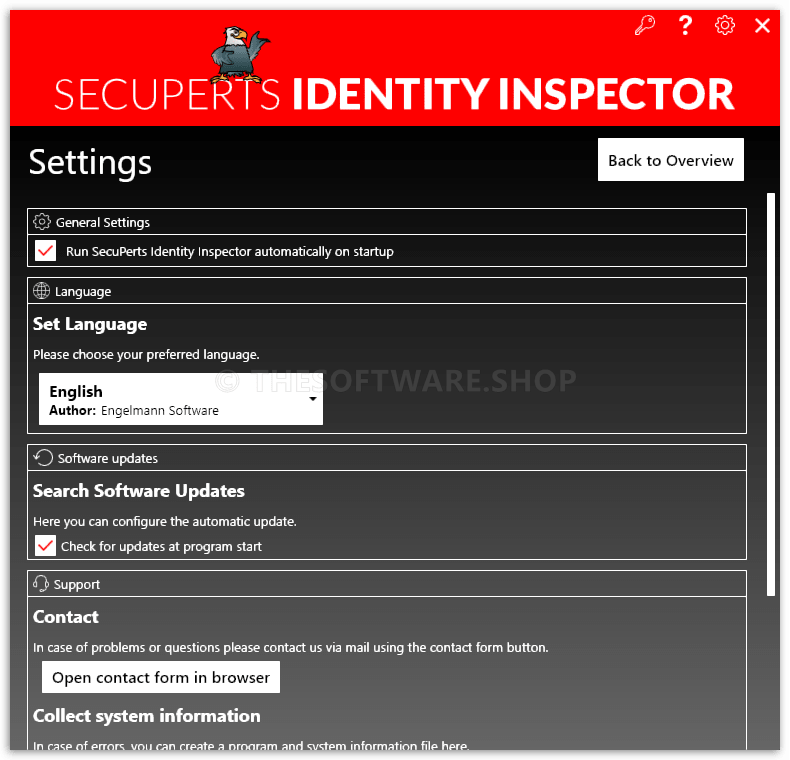Select the General Settings section header
Screen dimensions: 790x760
(387, 222)
